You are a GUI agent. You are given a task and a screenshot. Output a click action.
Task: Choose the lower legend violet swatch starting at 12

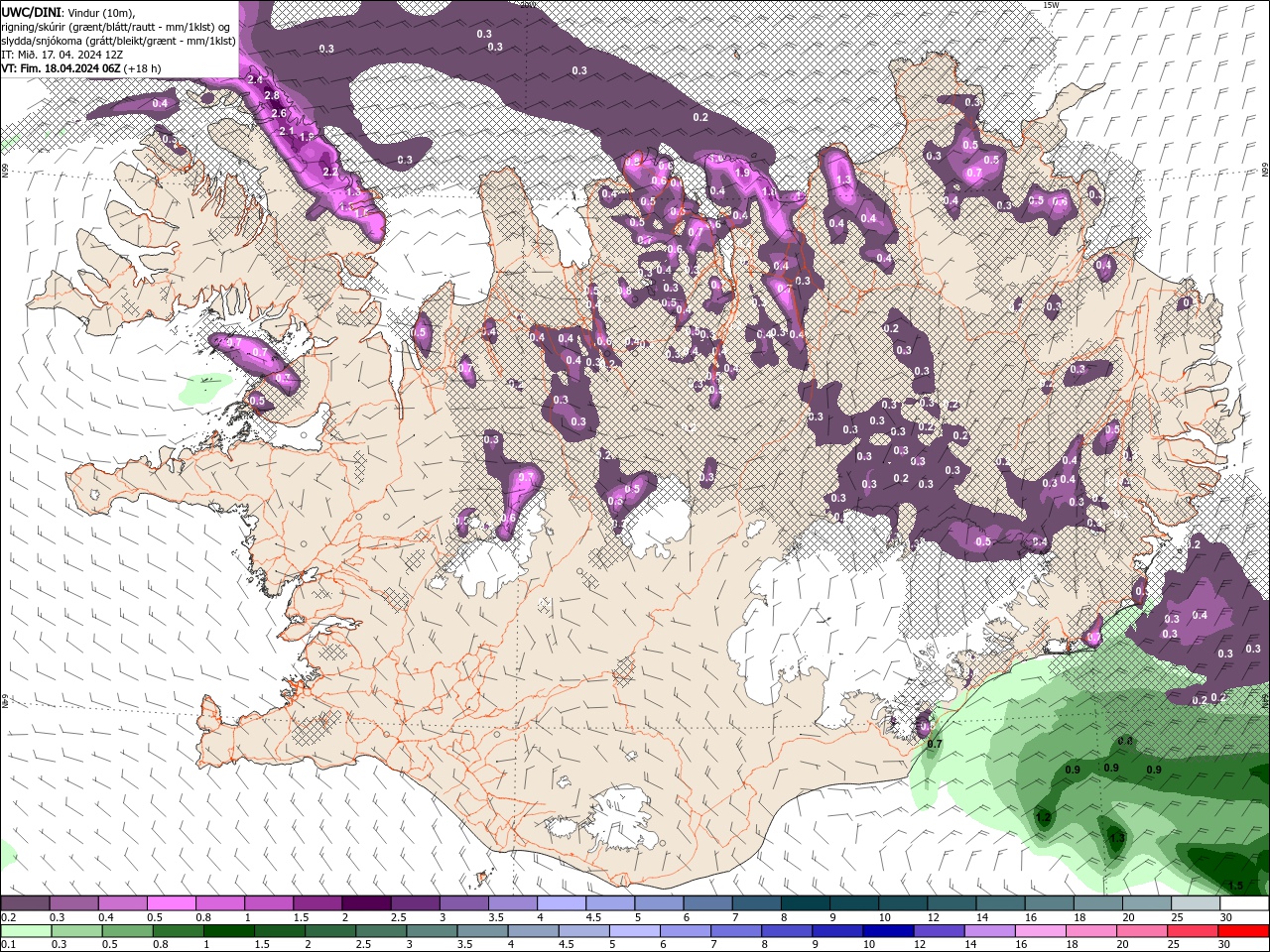pos(938,930)
